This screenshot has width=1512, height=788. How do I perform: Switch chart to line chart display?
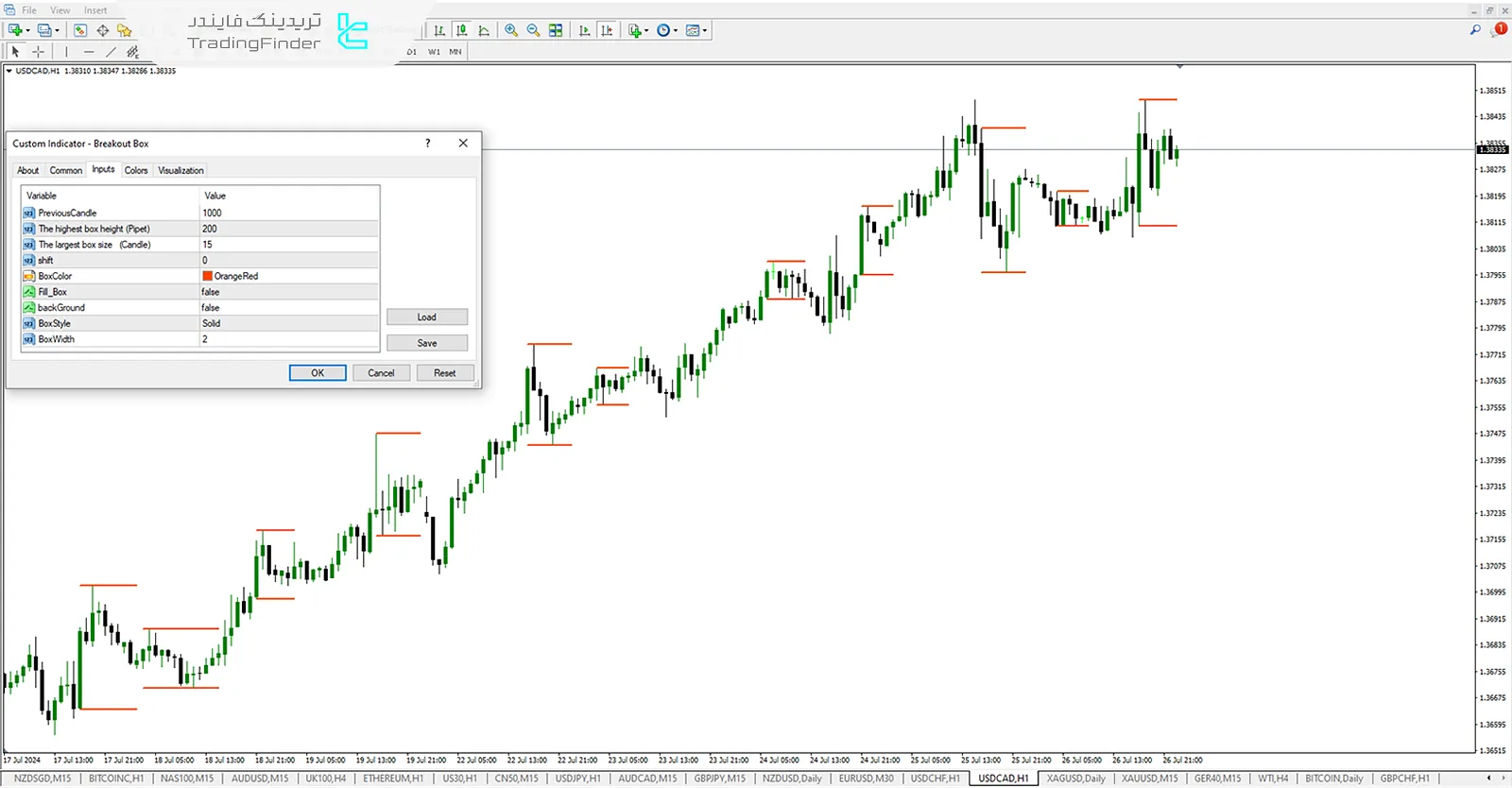coord(484,30)
